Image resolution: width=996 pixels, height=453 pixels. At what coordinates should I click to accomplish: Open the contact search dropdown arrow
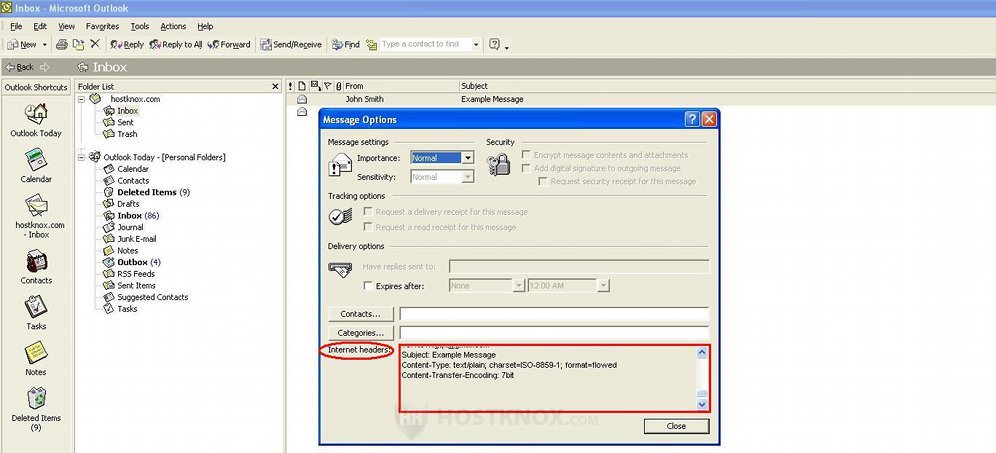tap(475, 44)
